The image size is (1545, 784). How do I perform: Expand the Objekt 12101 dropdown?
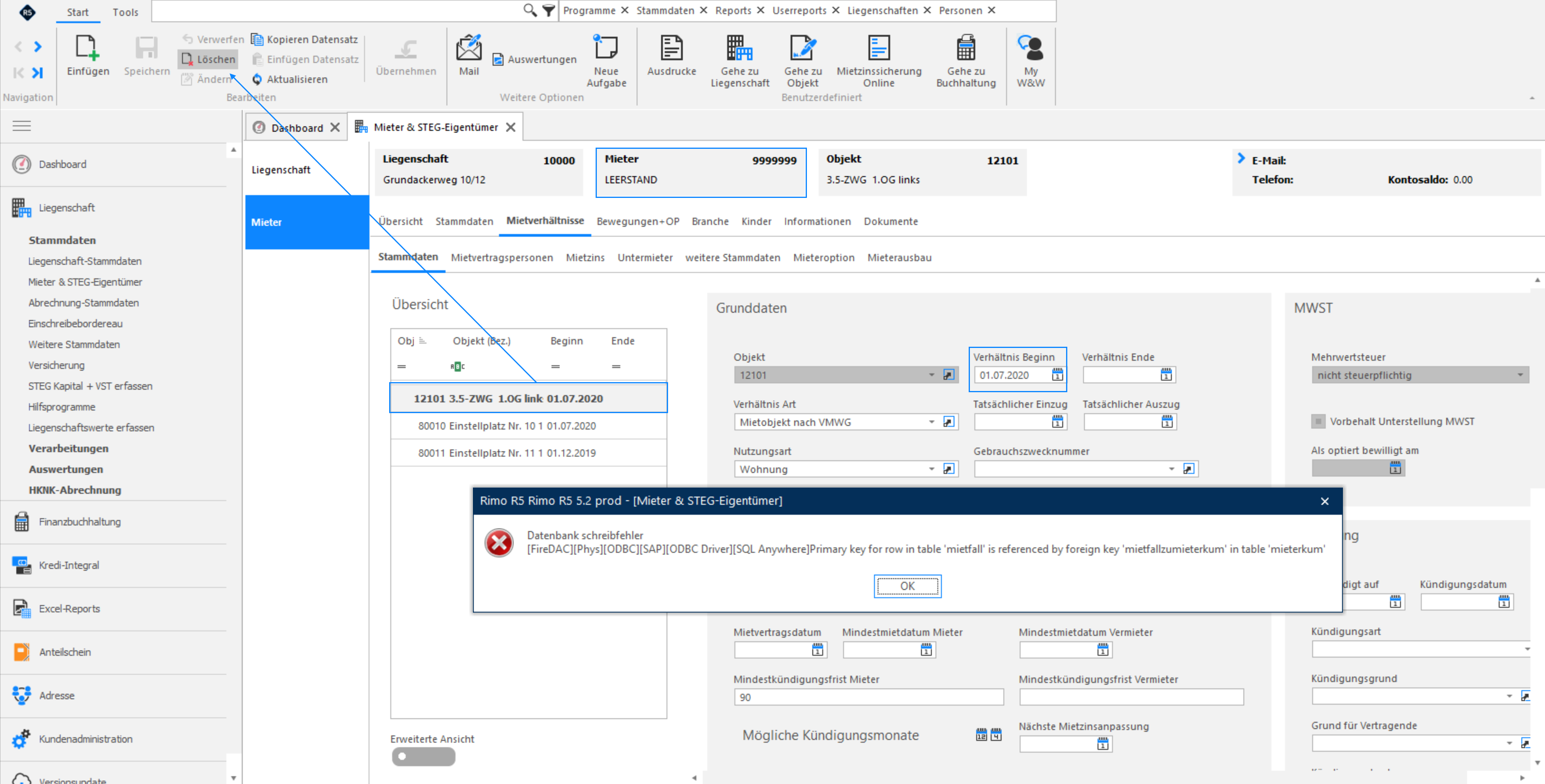point(931,375)
